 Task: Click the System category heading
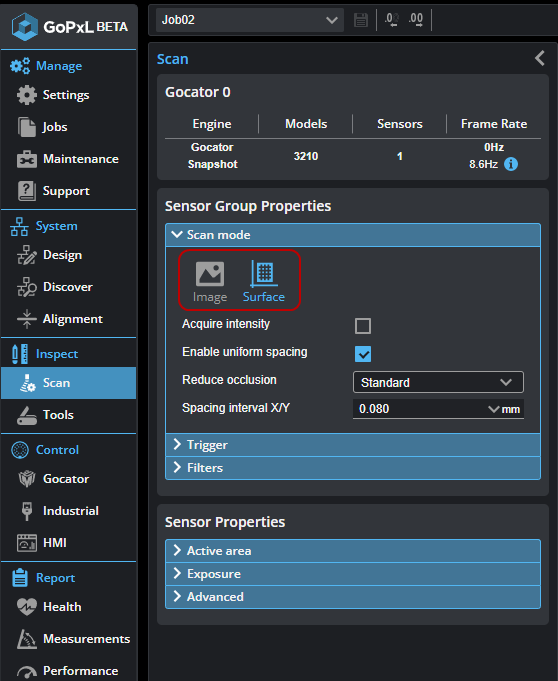coord(56,226)
